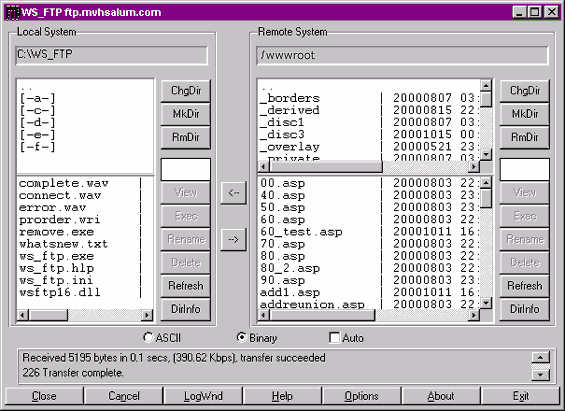Select whatsnew.txt in local files
Image resolution: width=565 pixels, height=411 pixels.
[64, 244]
